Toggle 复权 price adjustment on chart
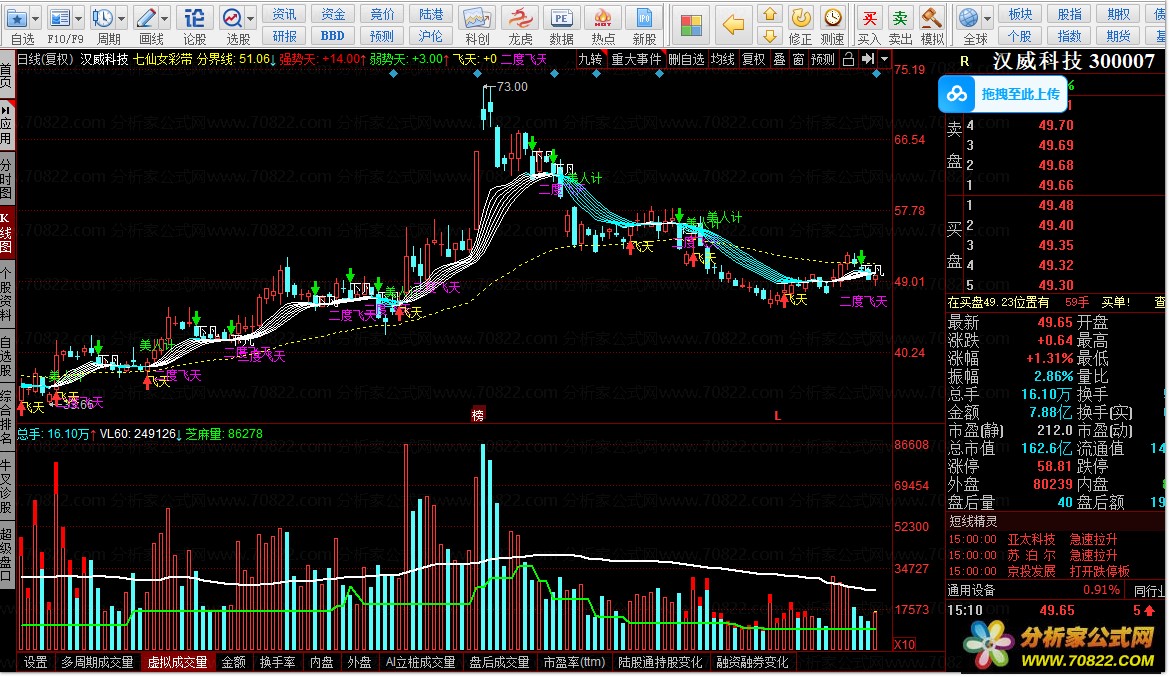The image size is (1171, 677). (753, 59)
